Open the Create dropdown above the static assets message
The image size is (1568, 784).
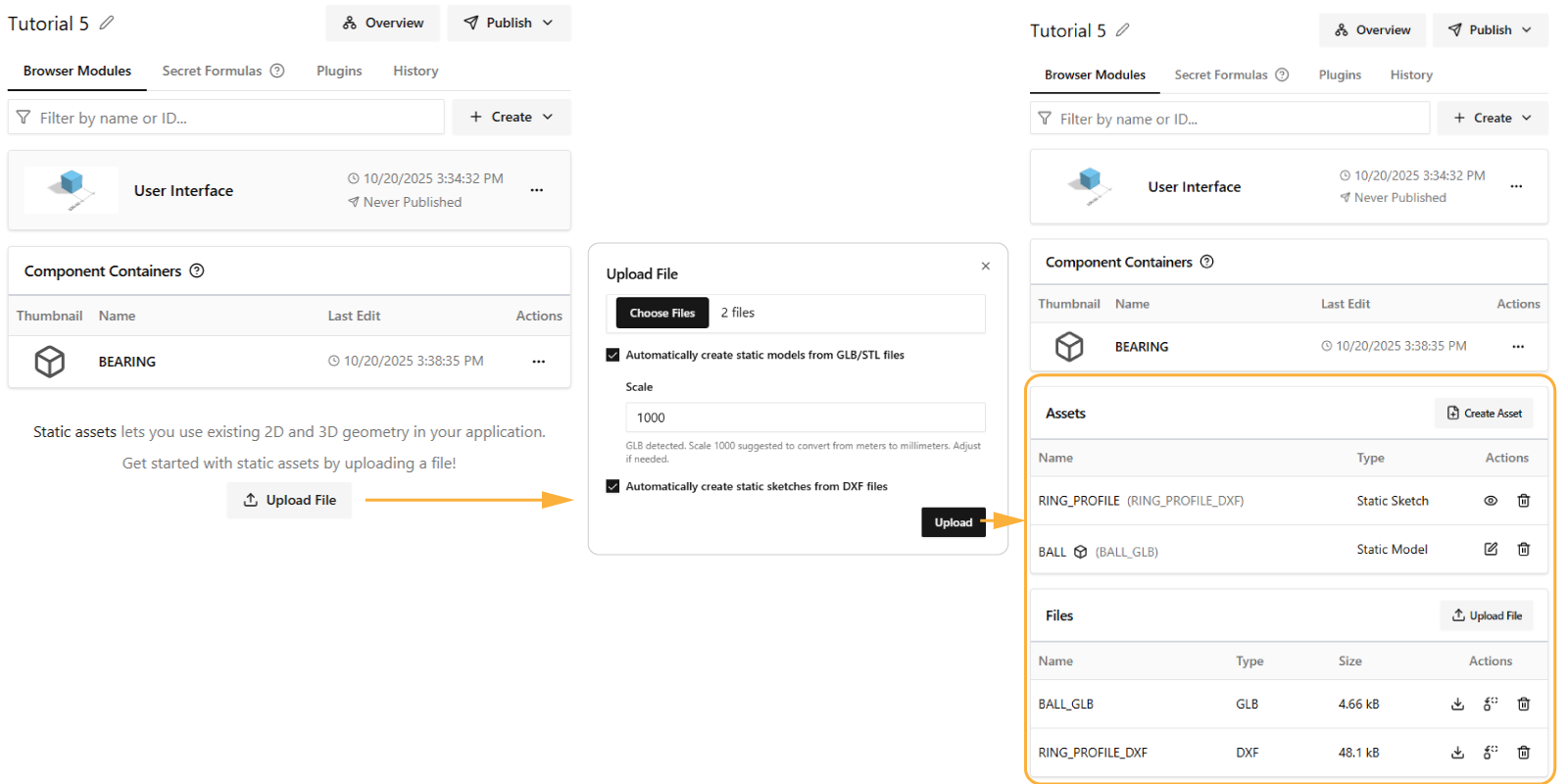coord(511,117)
